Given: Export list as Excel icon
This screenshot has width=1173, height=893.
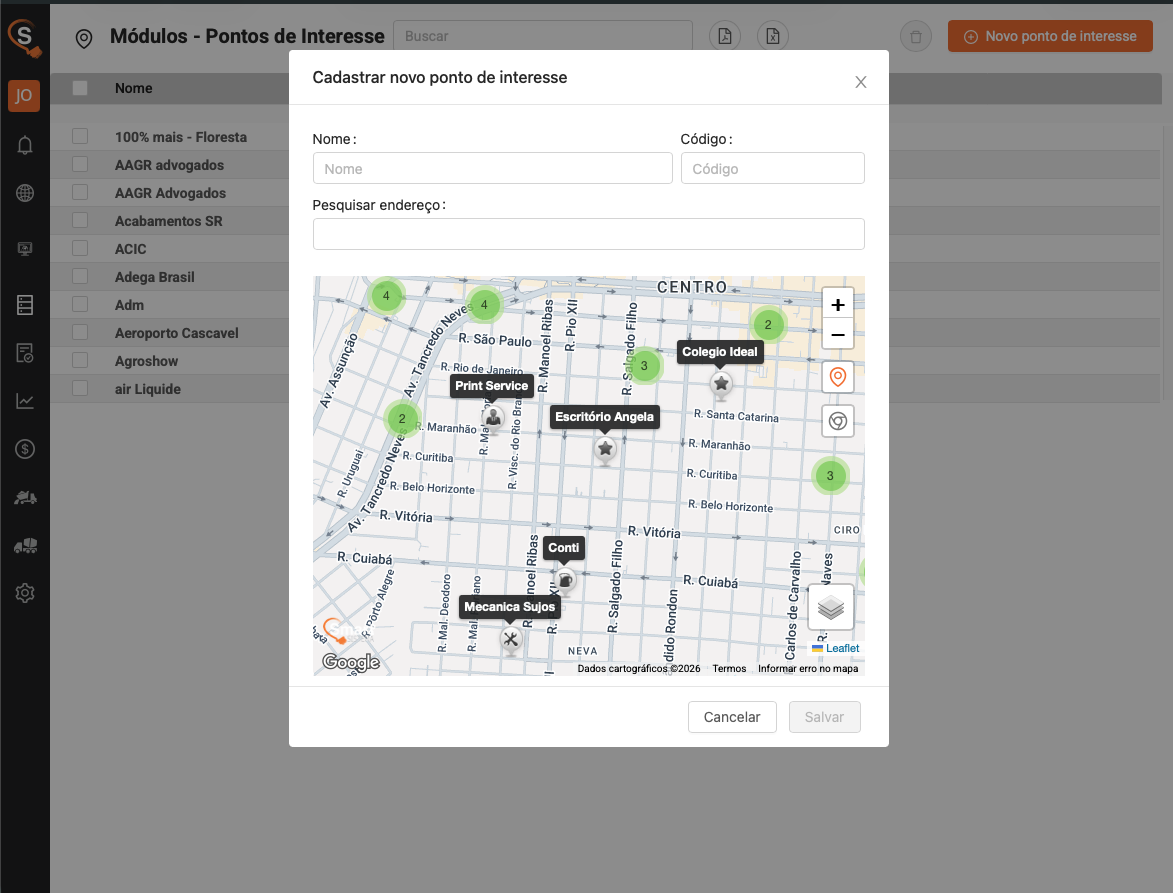Looking at the screenshot, I should [x=773, y=36].
